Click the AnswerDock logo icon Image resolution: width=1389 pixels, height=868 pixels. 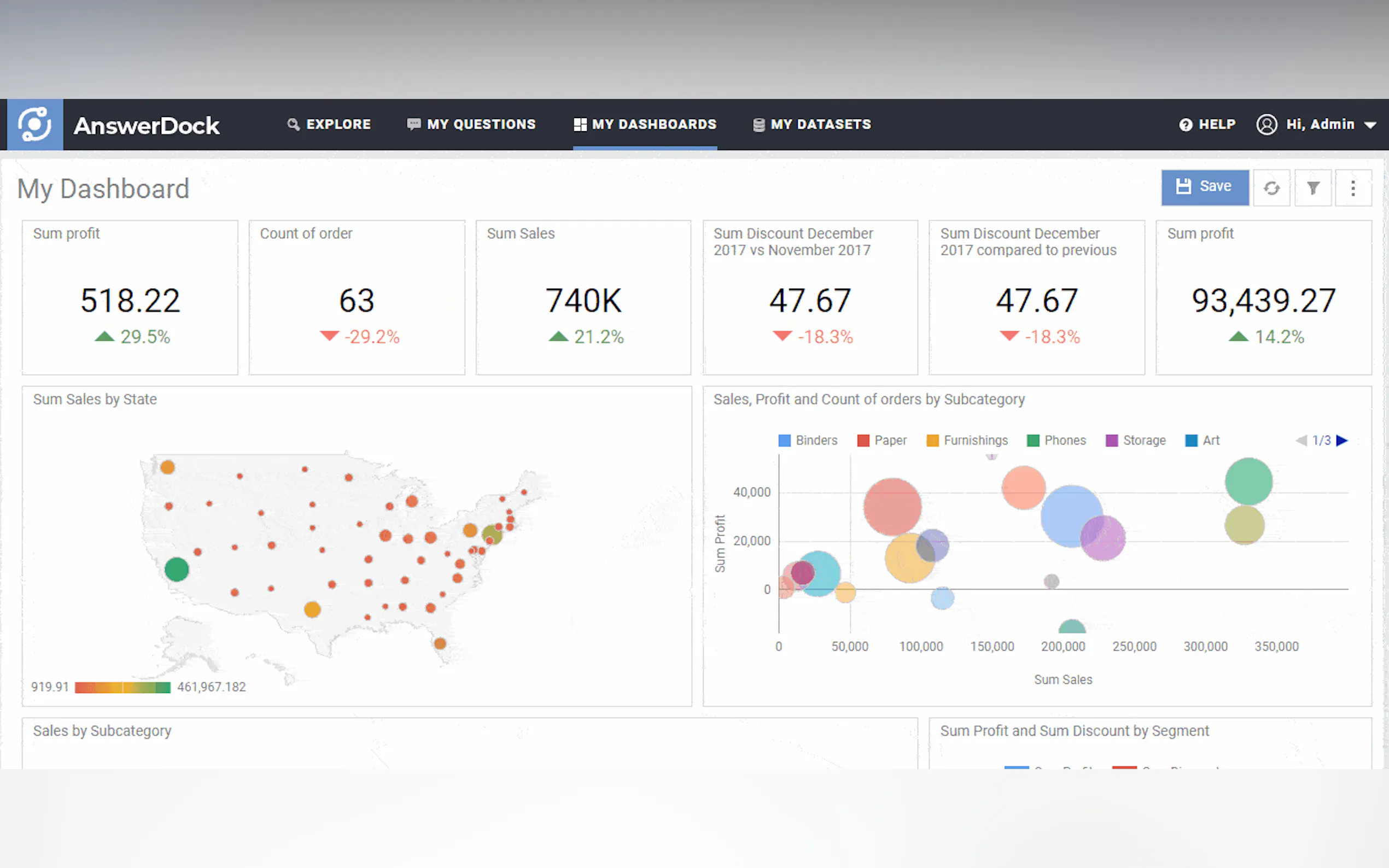click(x=34, y=124)
